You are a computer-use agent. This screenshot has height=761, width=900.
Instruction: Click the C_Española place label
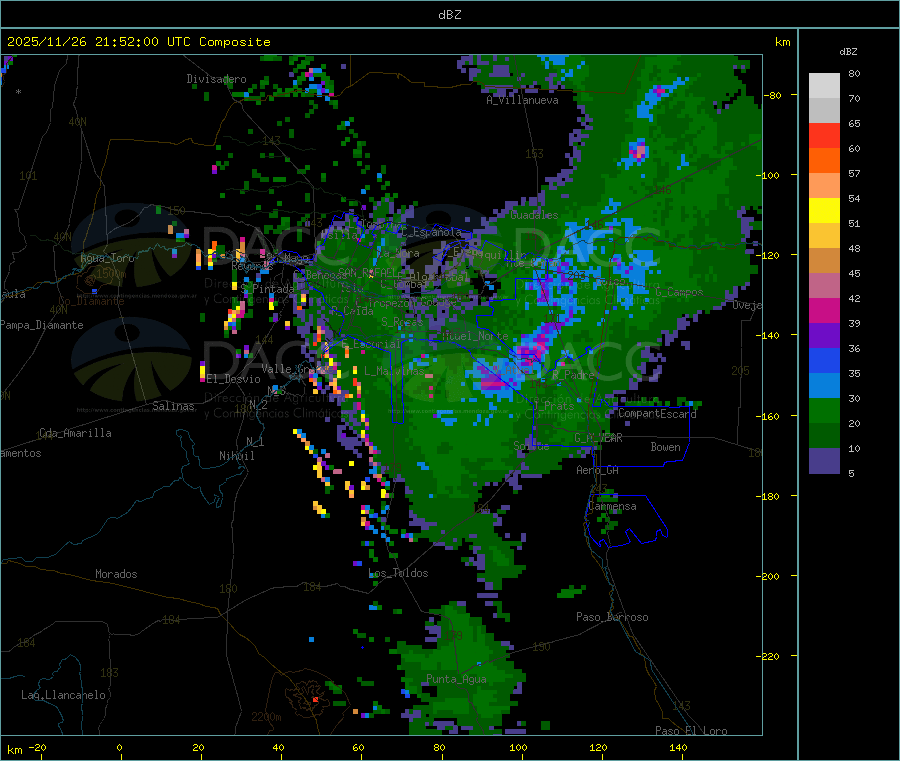(431, 232)
